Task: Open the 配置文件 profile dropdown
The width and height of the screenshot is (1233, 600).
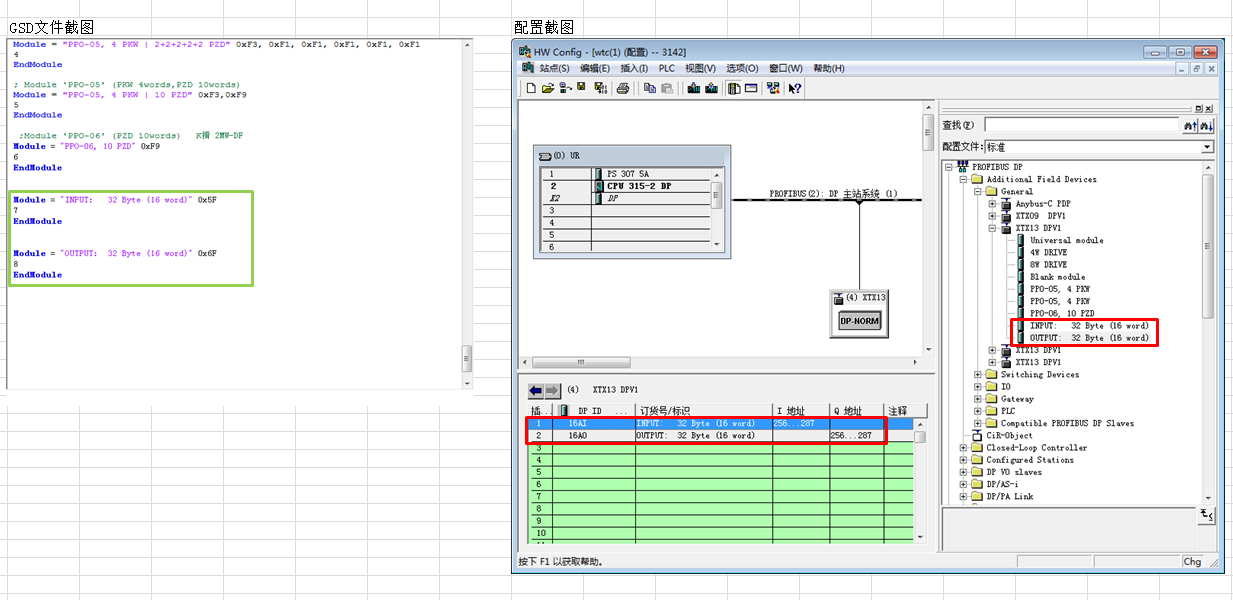Action: 1207,147
